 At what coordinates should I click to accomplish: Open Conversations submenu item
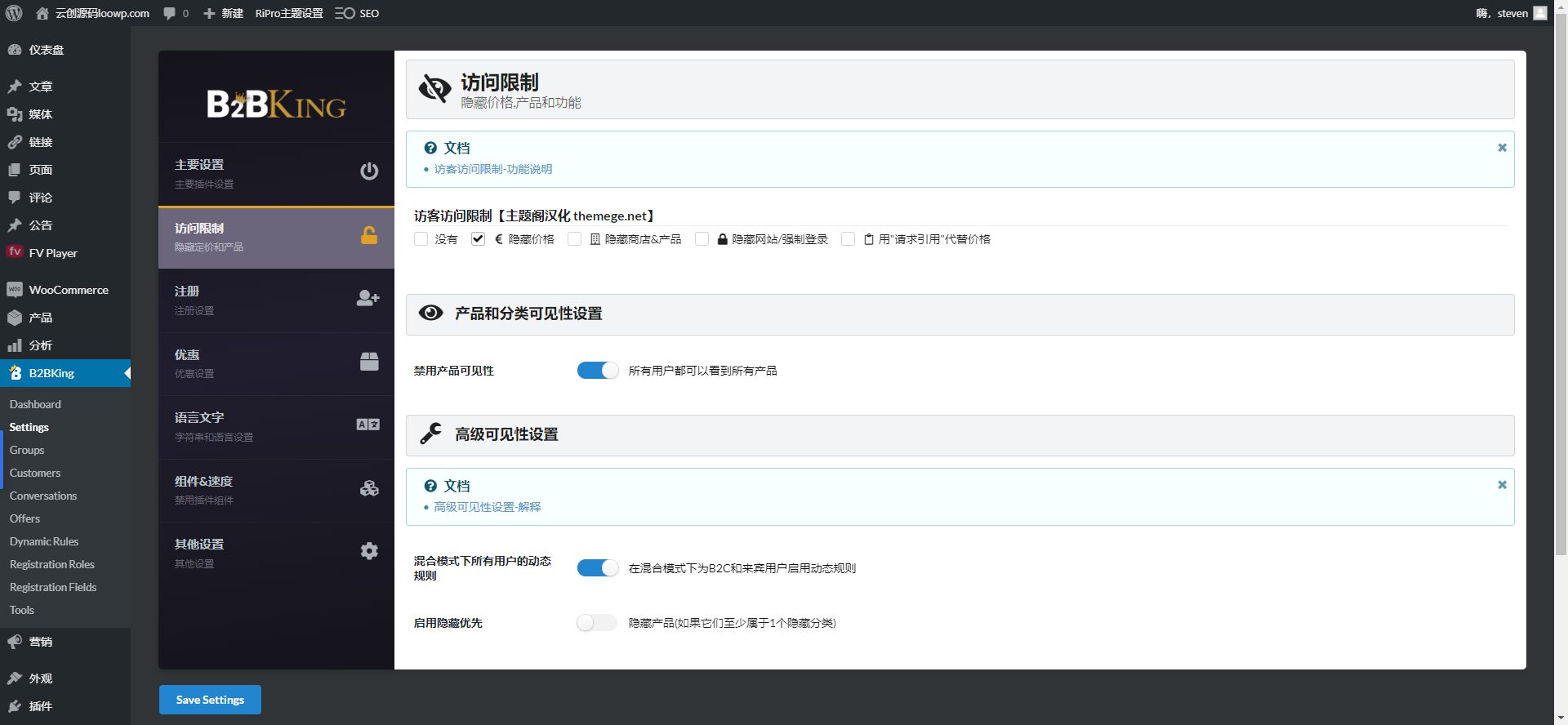pyautogui.click(x=43, y=496)
